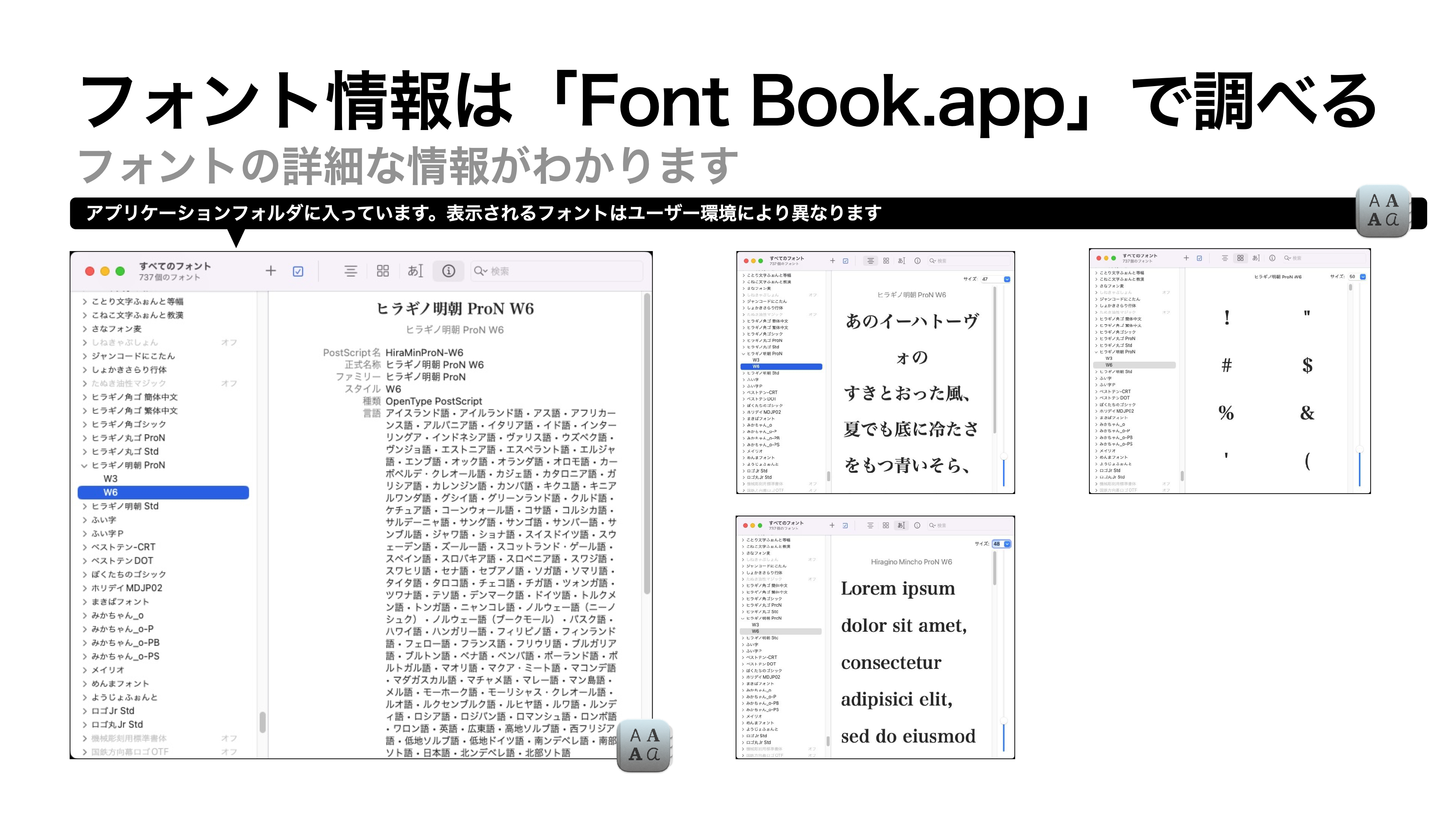The image size is (1456, 819).
Task: Toggle the checkbox selection icon in the toolbar
Action: [298, 271]
